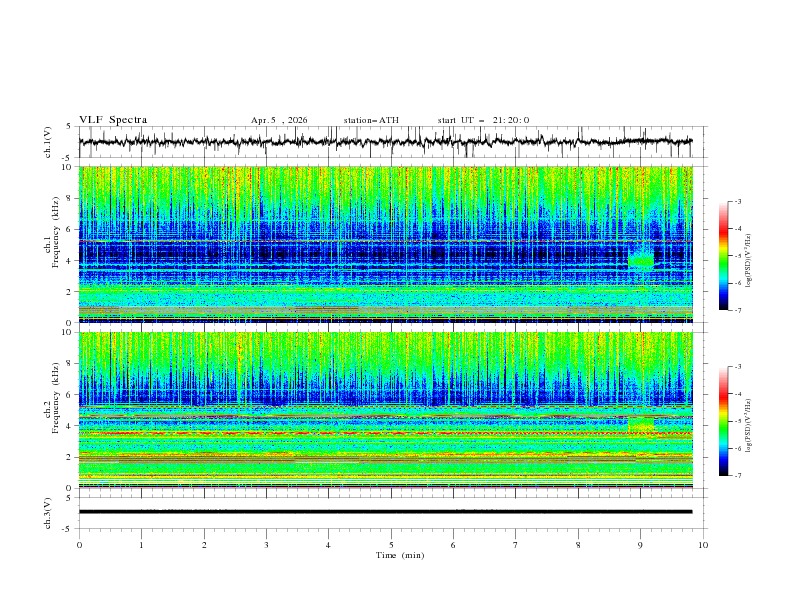Click the ch.3 flat black waveform trace
The image size is (792, 612).
coord(385,512)
